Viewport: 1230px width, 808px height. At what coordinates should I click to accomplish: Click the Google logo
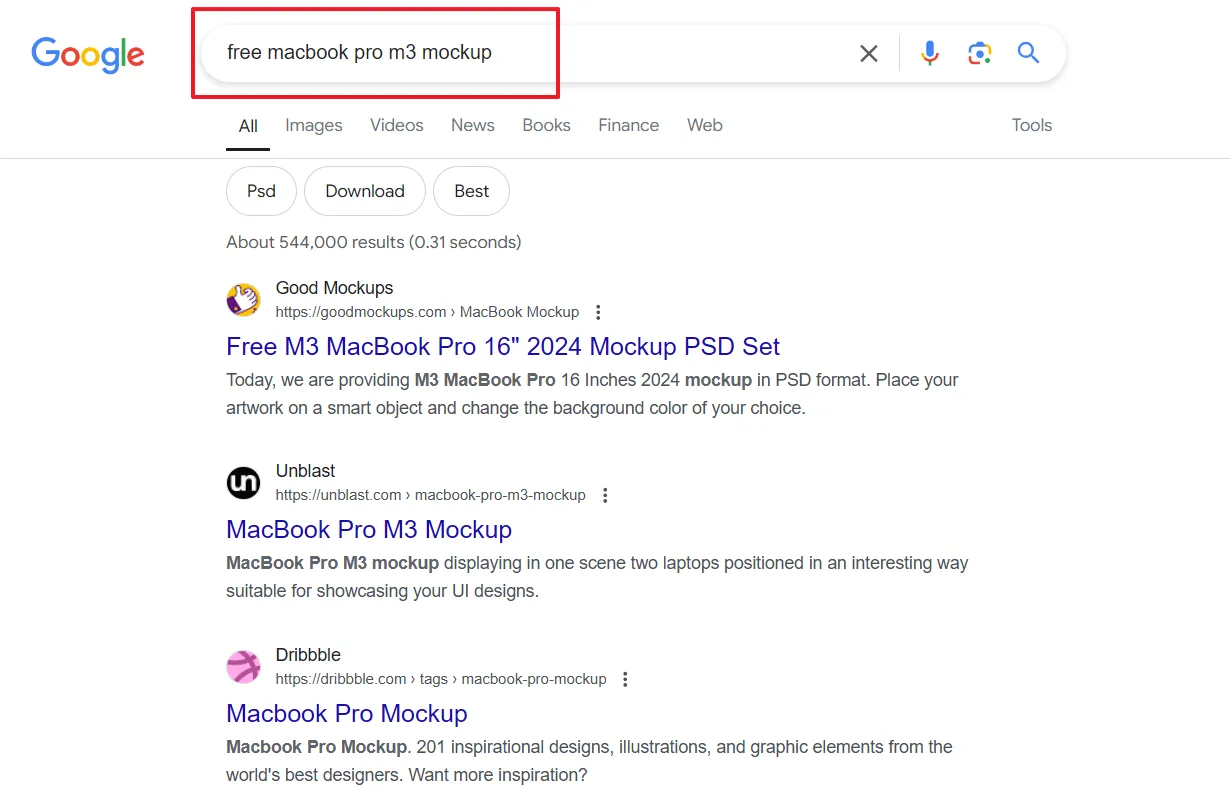coord(88,54)
